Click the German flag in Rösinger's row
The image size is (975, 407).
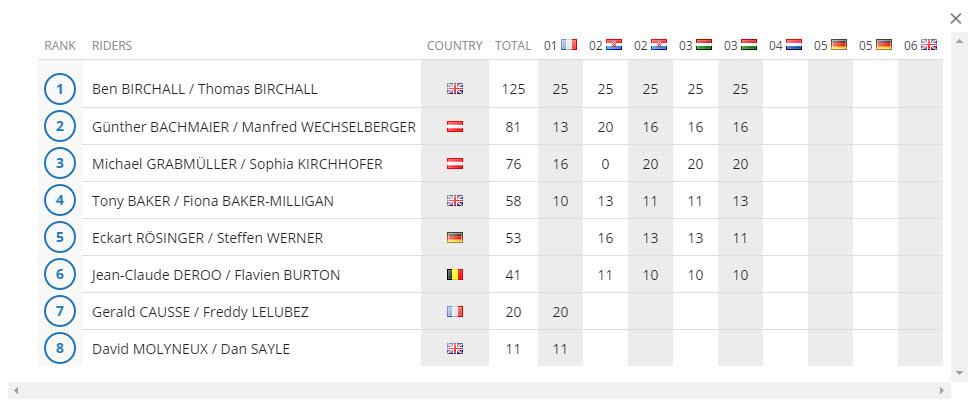point(455,237)
